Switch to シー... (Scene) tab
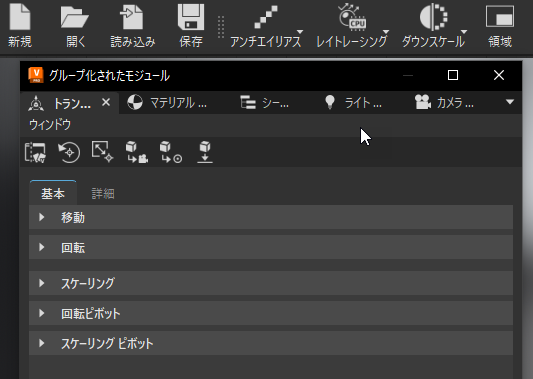Screen dimensions: 533x379 [264, 103]
